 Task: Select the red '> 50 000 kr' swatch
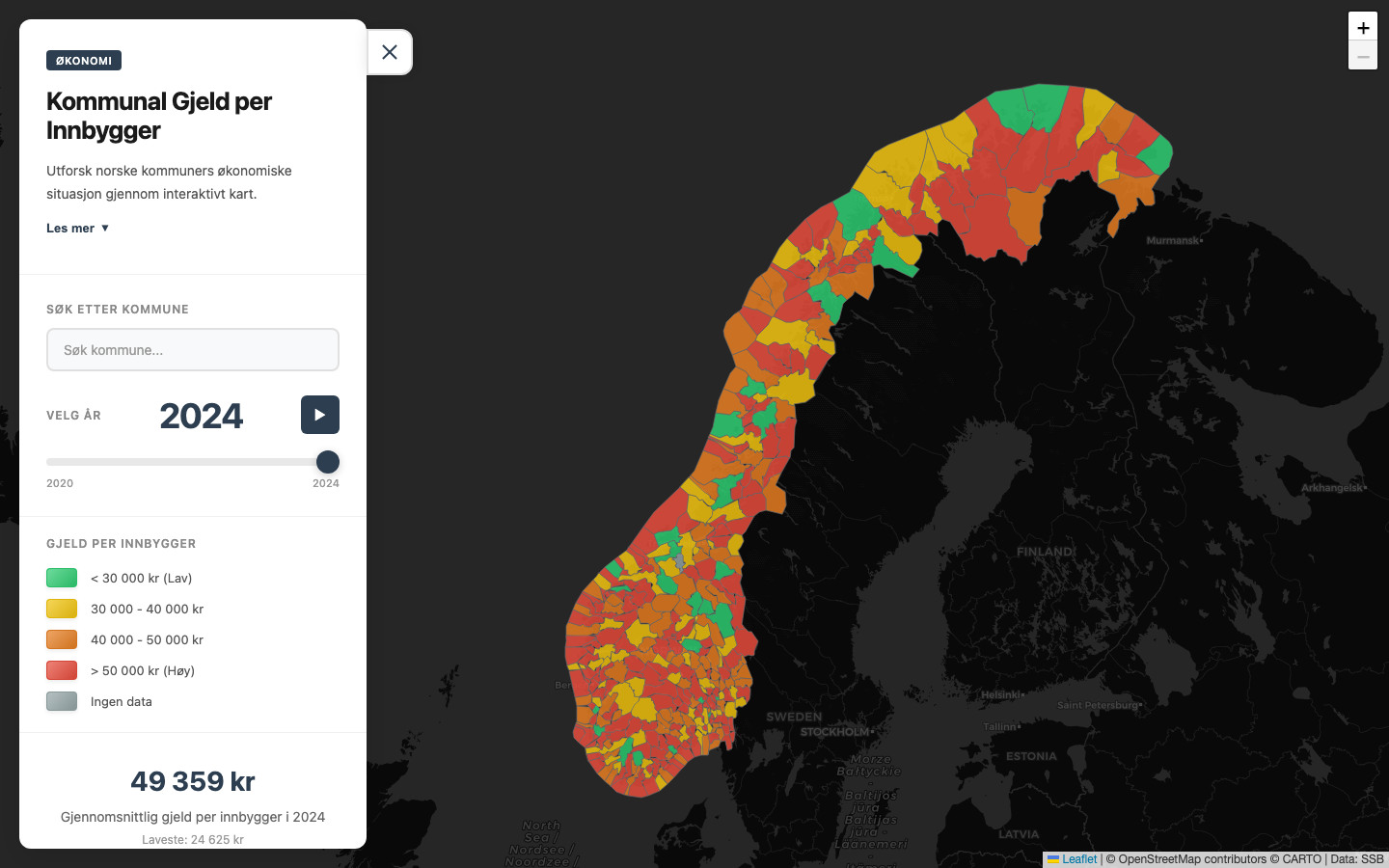tap(60, 670)
